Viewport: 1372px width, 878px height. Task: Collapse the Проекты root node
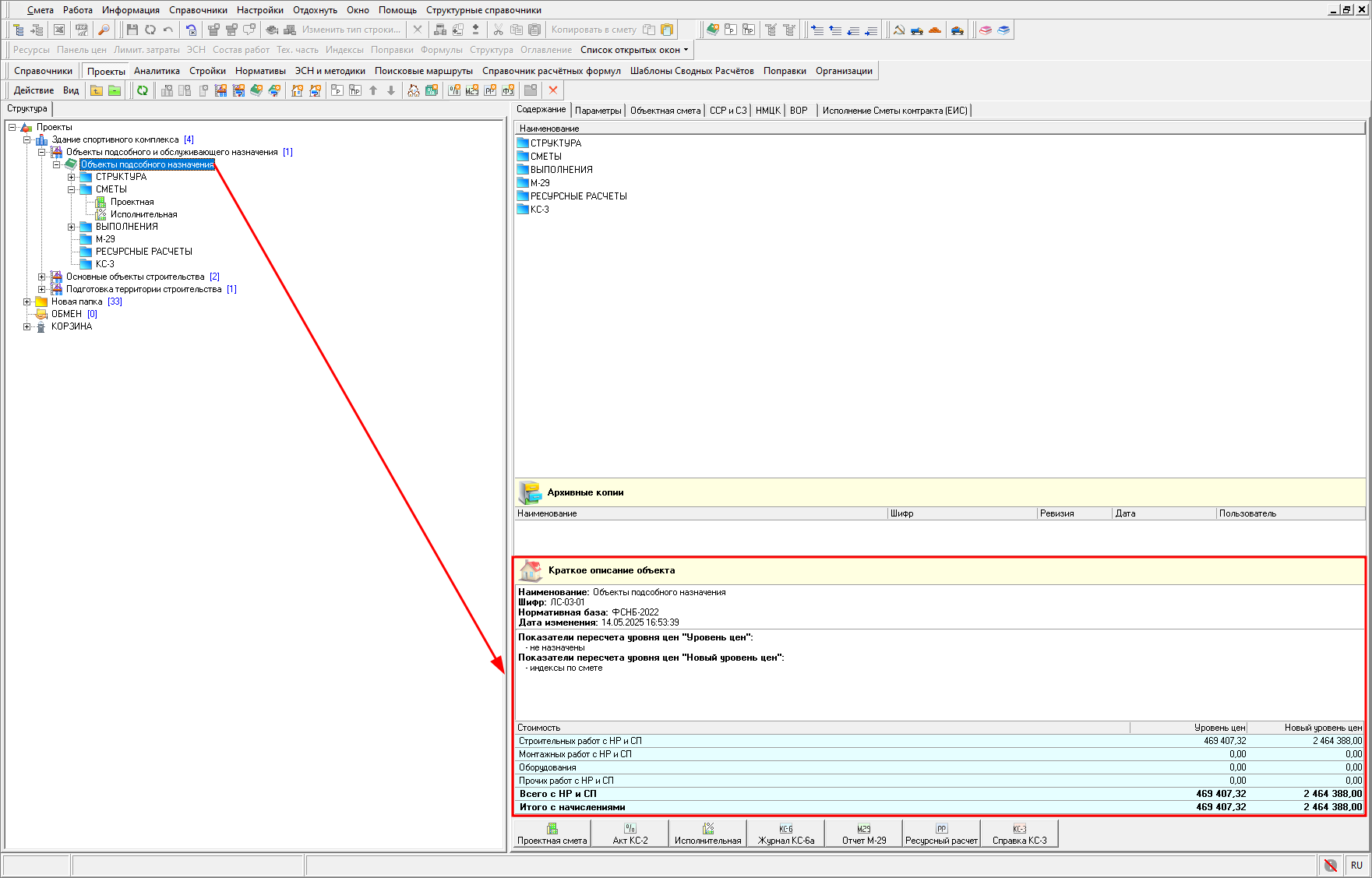tap(12, 127)
